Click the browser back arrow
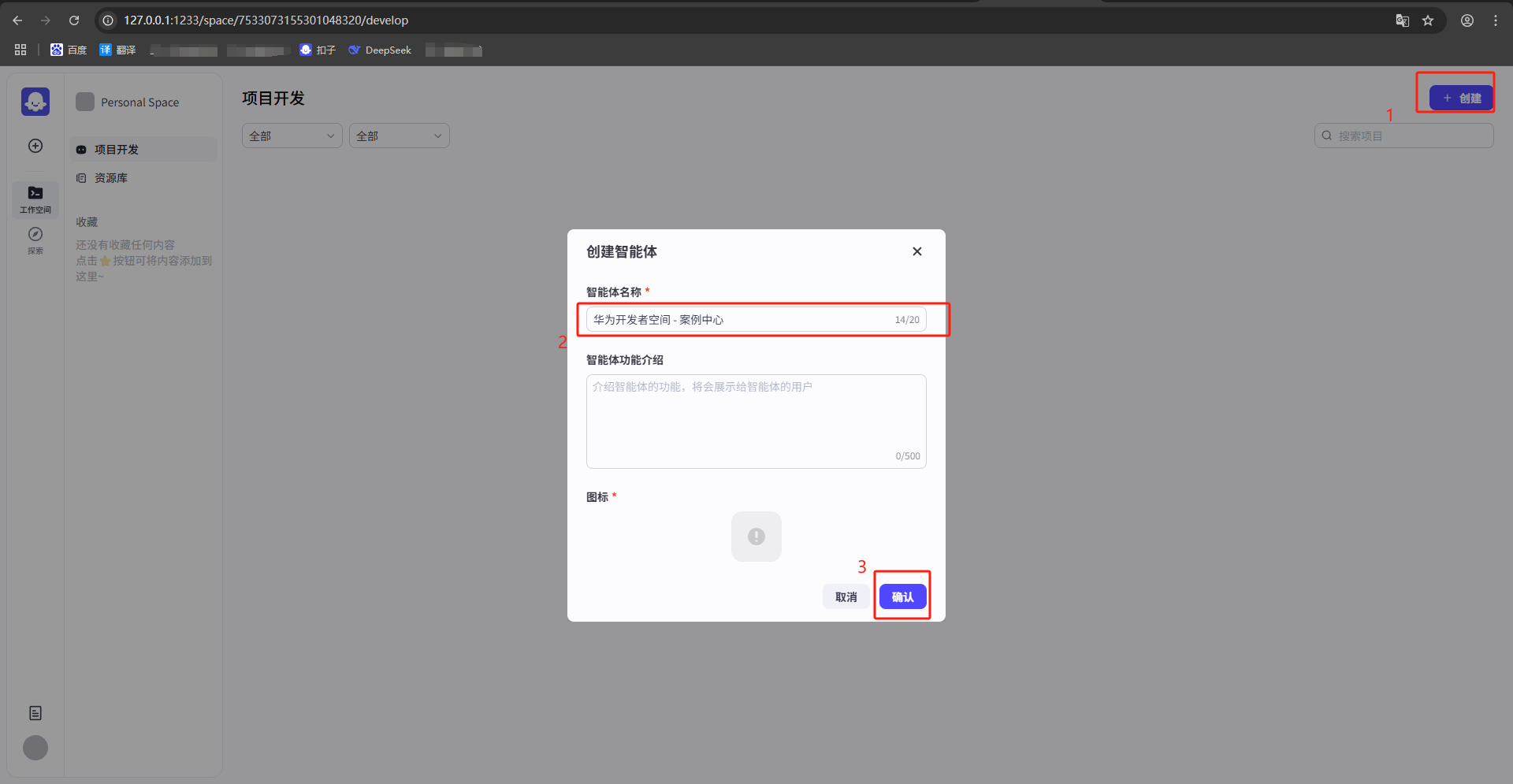This screenshot has height=784, width=1513. [17, 20]
